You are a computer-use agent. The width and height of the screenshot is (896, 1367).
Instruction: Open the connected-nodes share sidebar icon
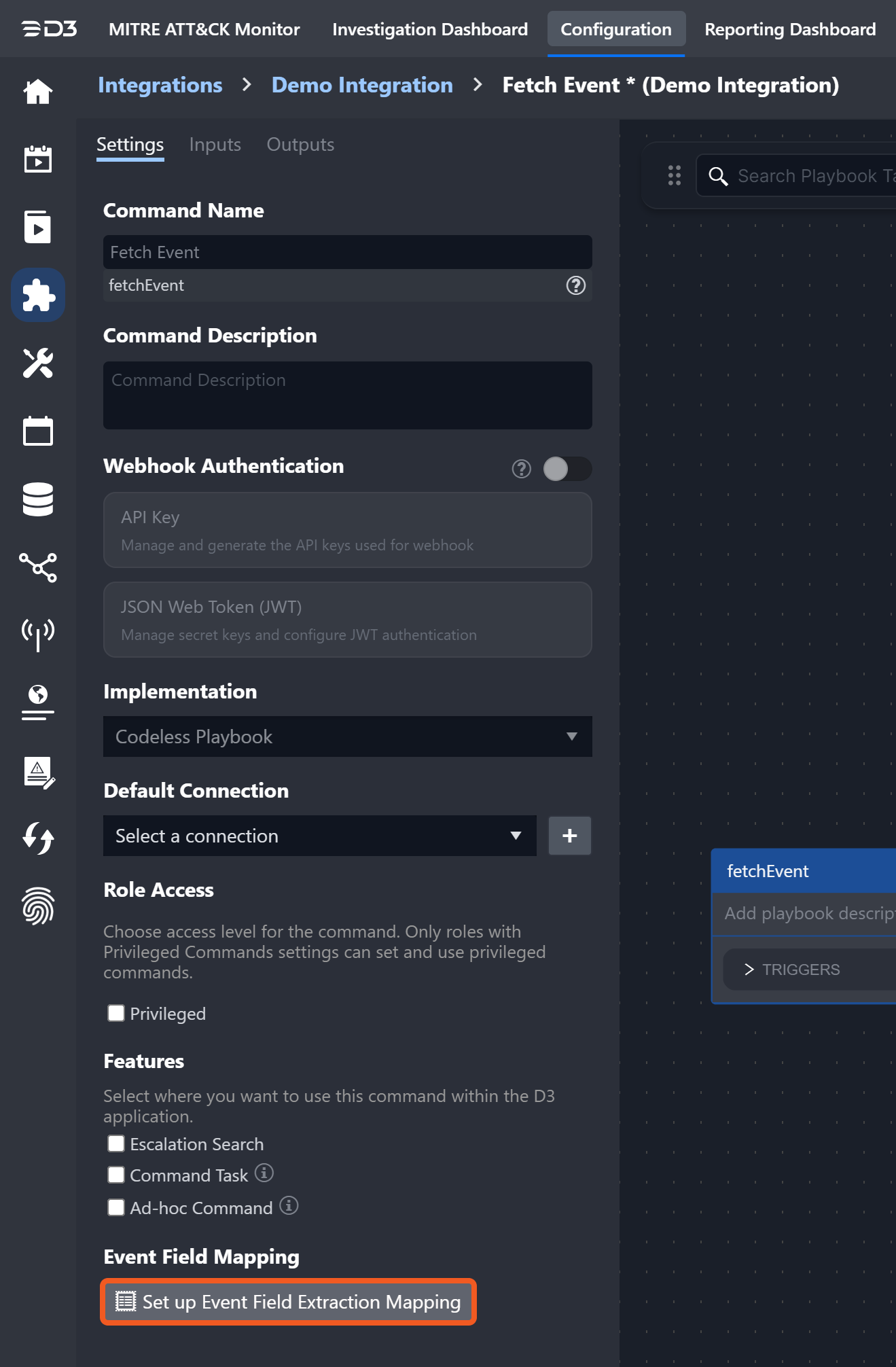coord(38,567)
